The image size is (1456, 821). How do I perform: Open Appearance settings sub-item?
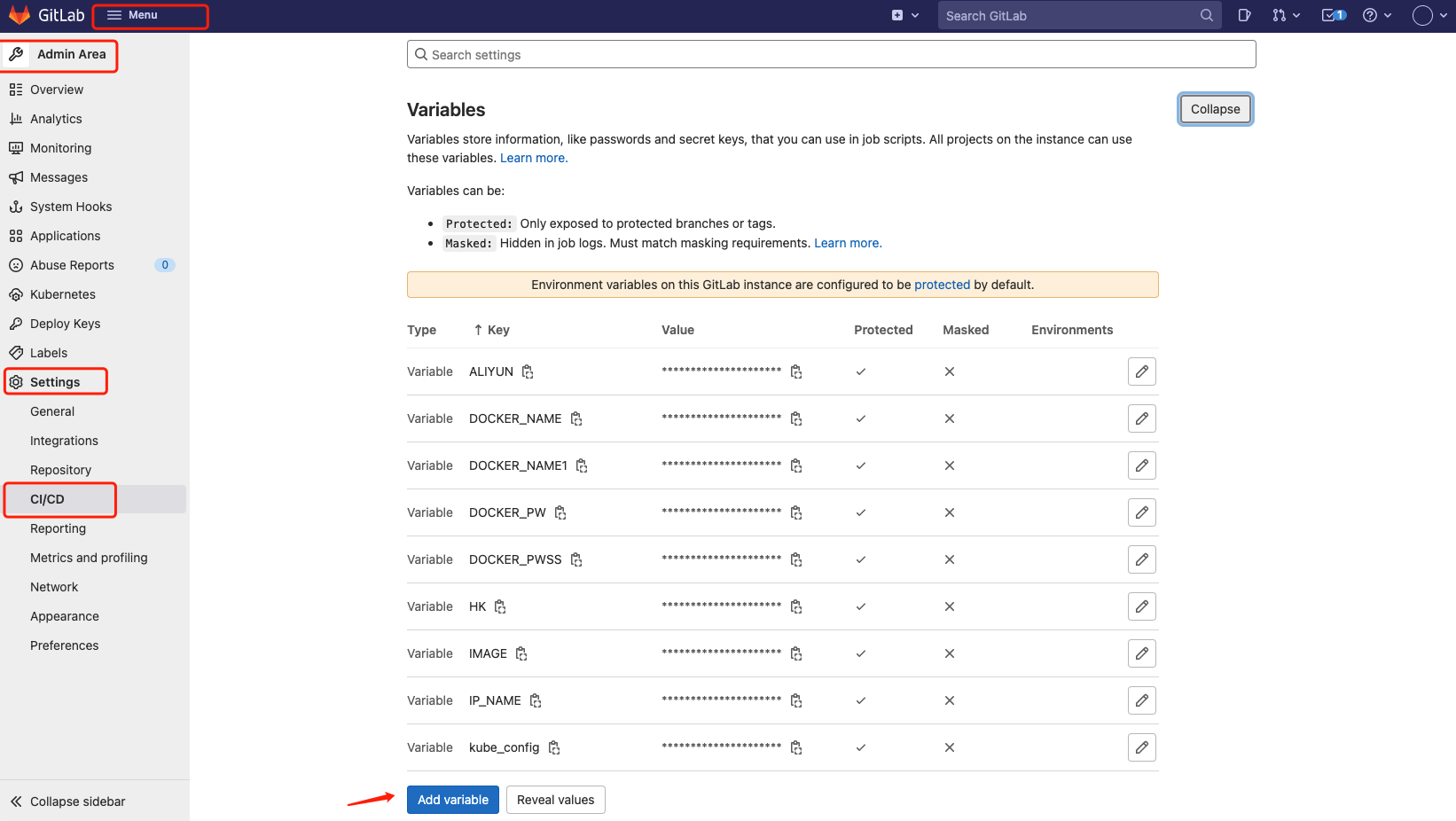click(x=64, y=616)
